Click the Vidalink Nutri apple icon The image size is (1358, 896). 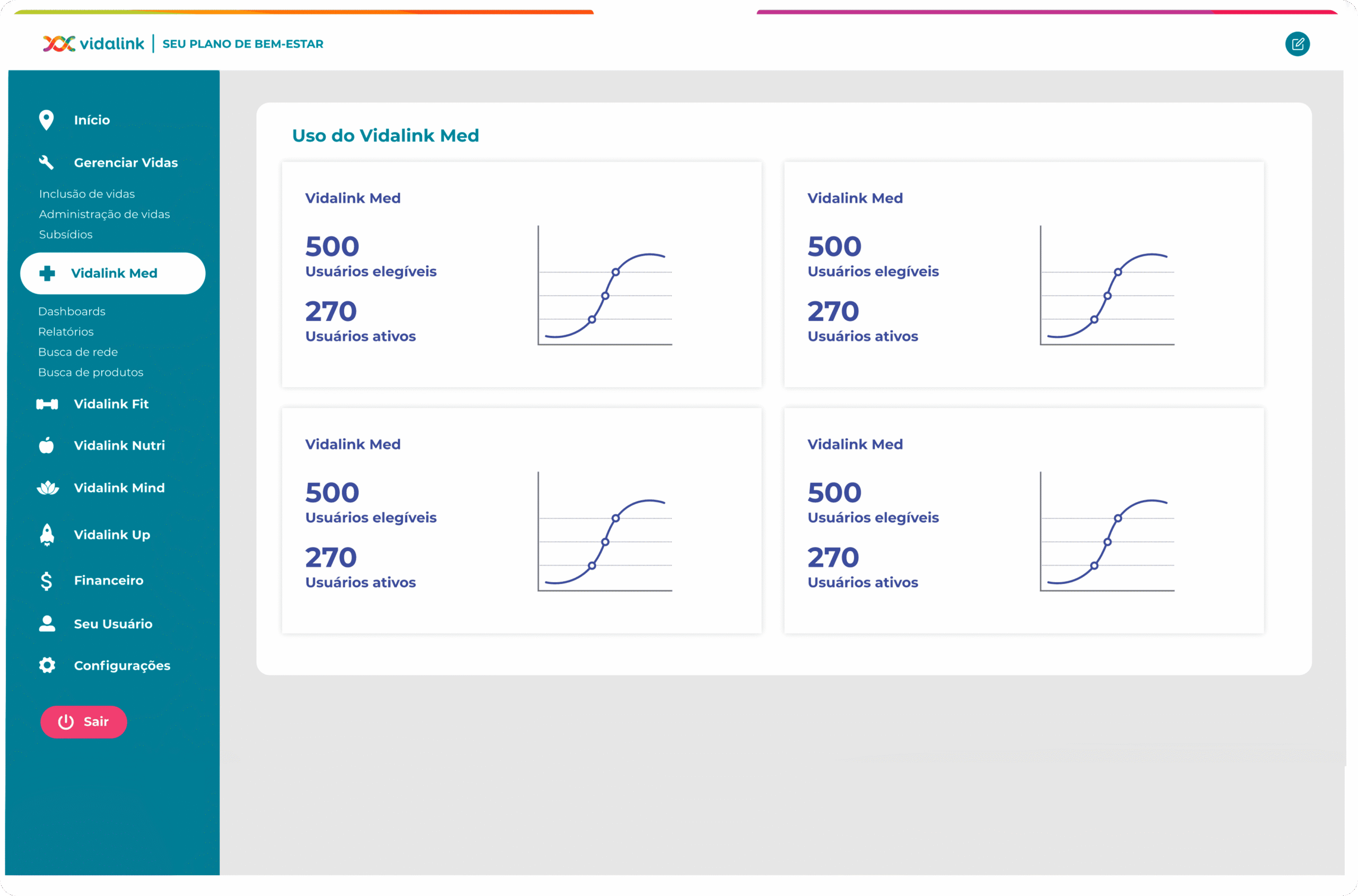(46, 445)
